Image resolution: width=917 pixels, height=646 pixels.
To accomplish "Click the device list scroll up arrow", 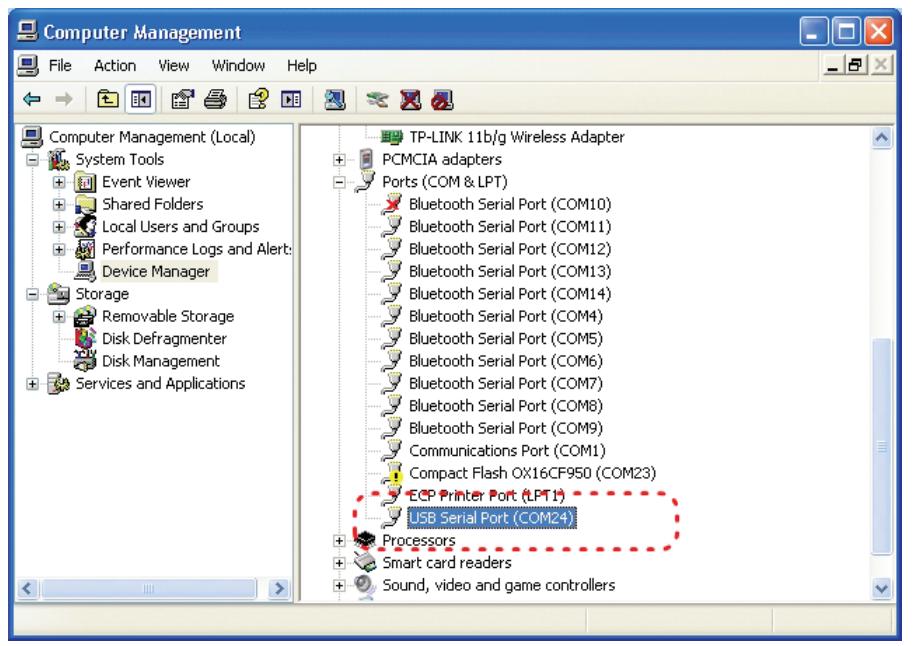I will 882,138.
